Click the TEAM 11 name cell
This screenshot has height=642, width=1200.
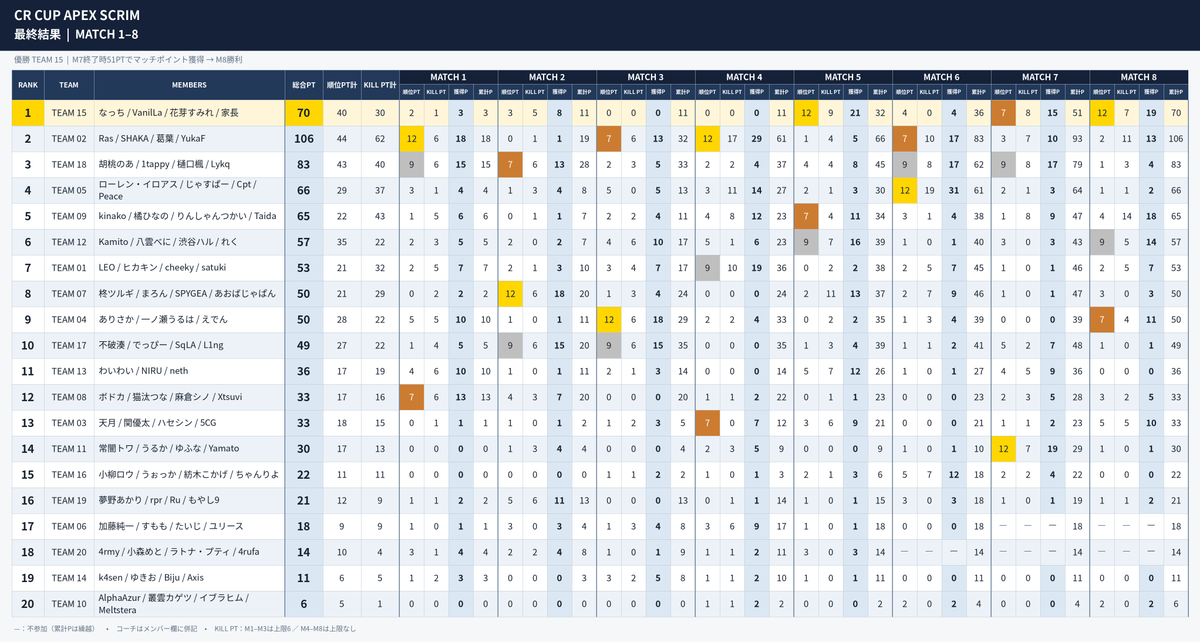(x=69, y=450)
